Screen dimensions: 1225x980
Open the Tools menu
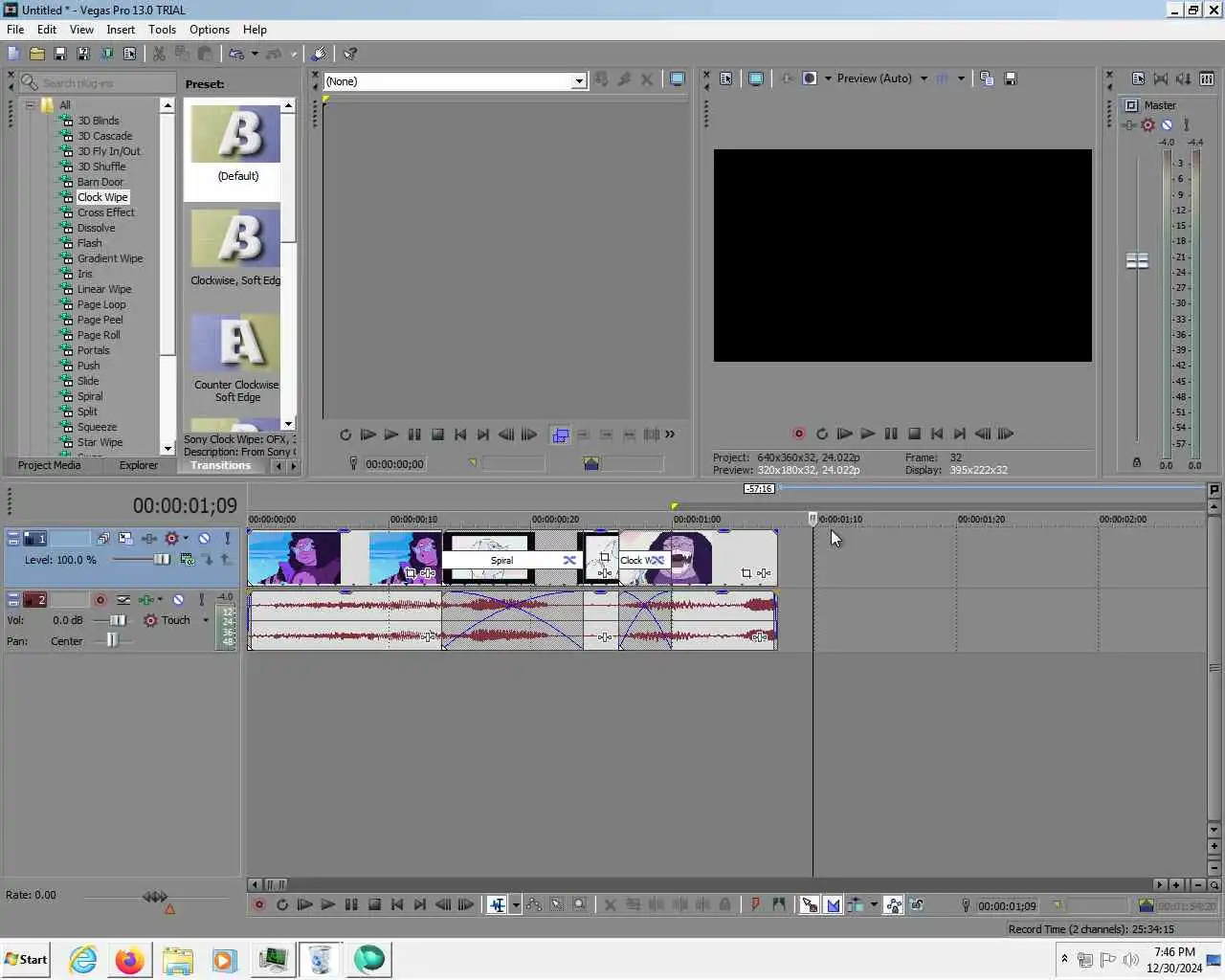[162, 30]
